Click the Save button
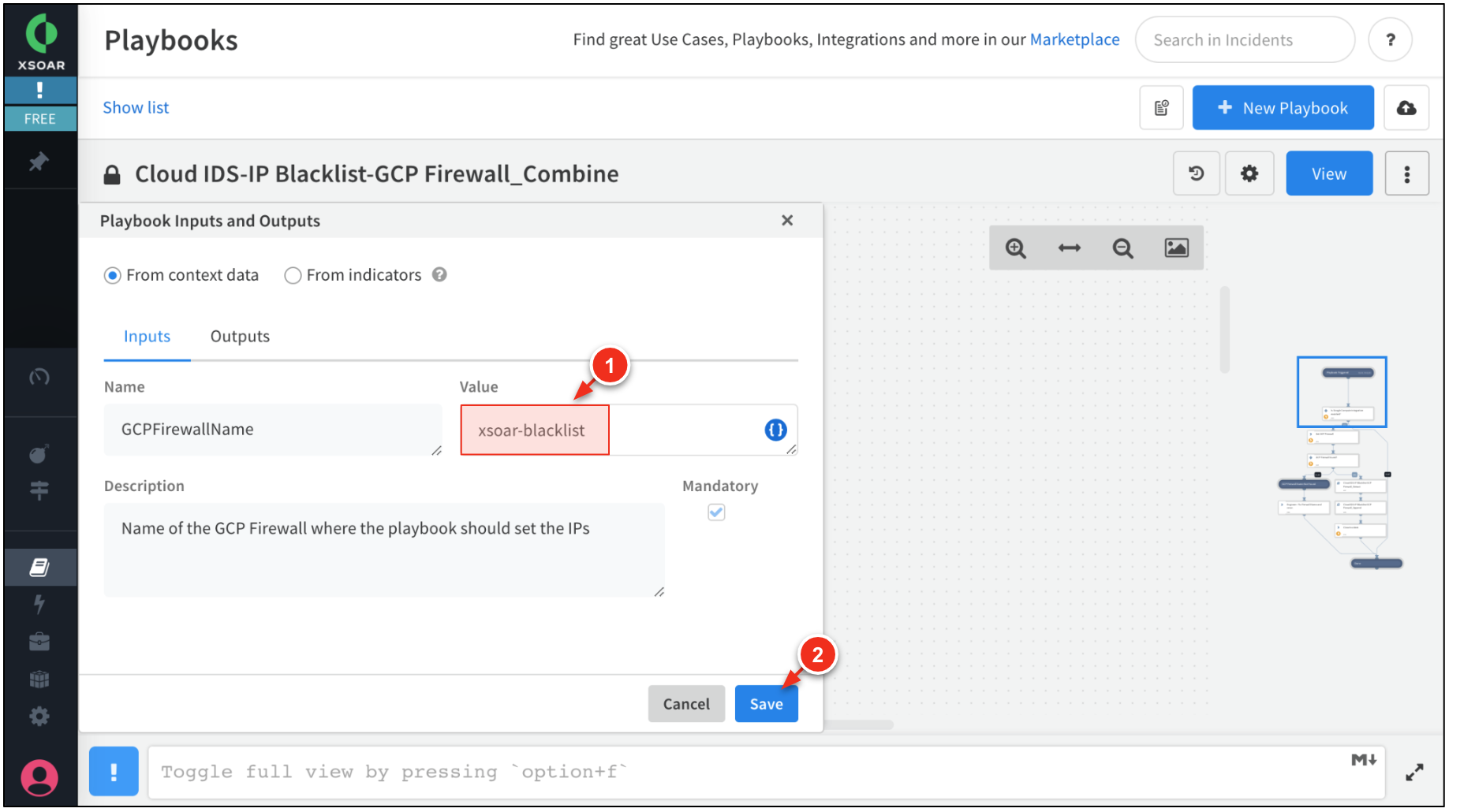This screenshot has width=1475, height=812. point(766,704)
